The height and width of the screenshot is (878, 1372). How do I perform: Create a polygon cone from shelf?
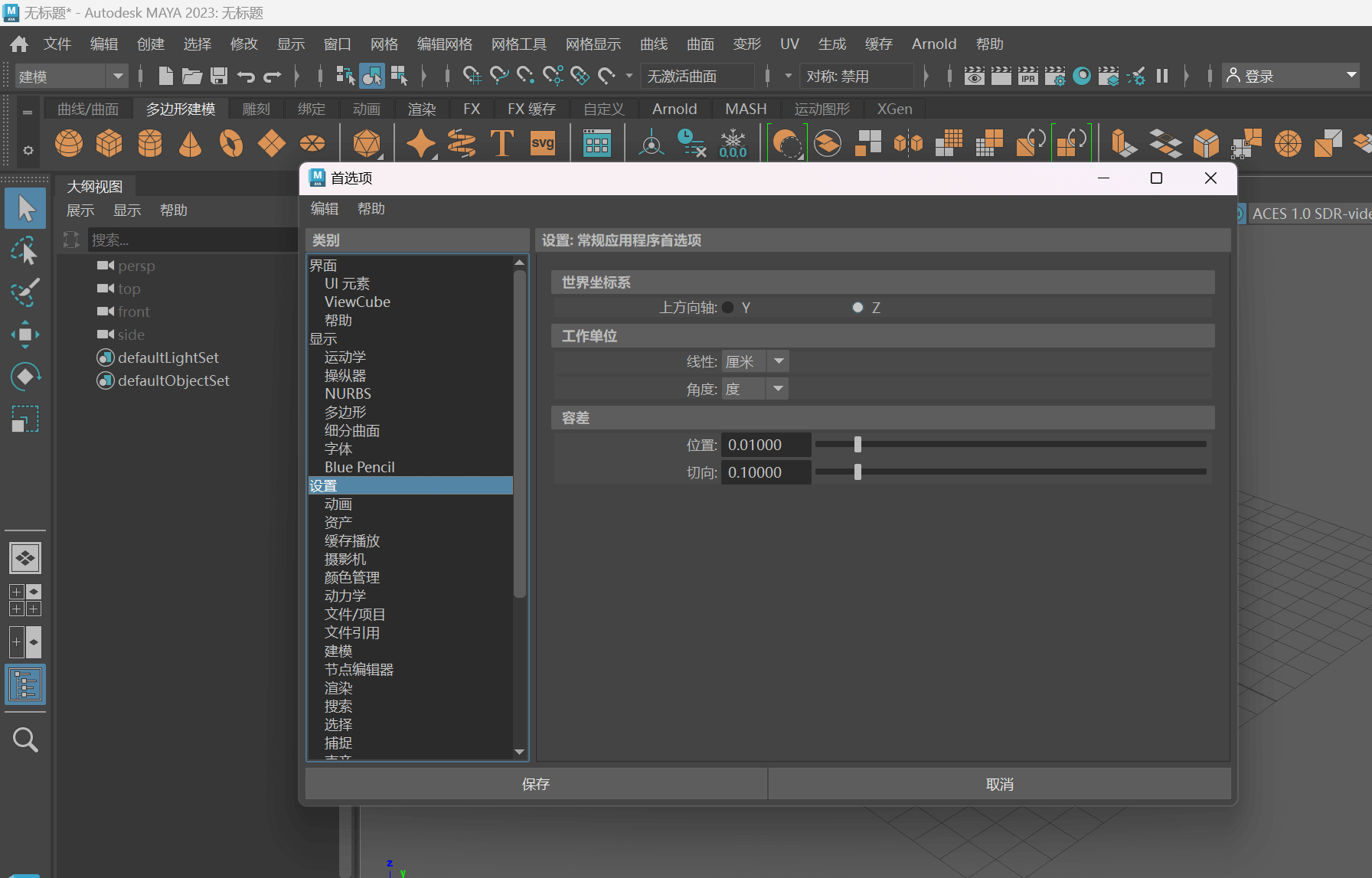(x=190, y=143)
